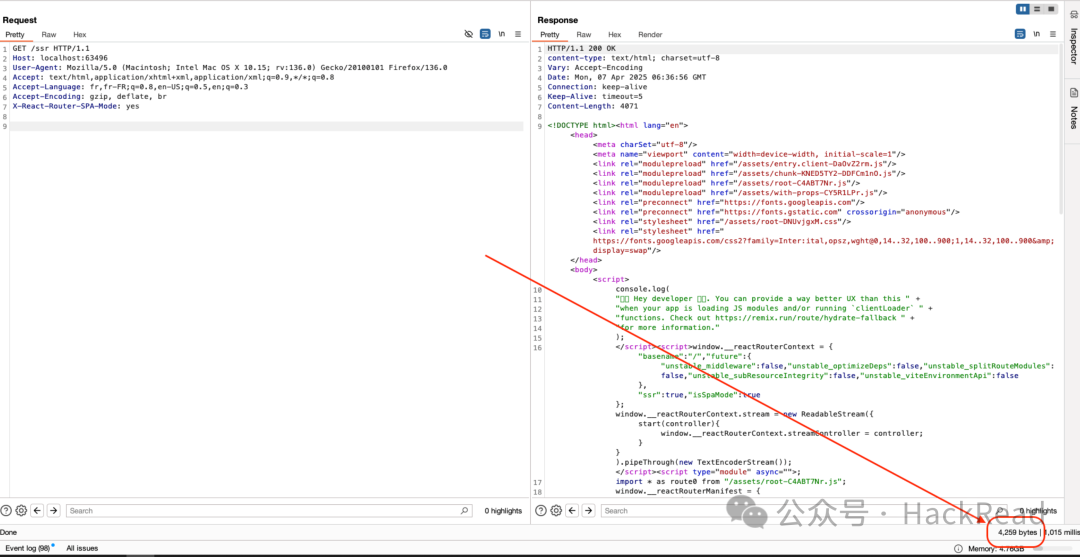Click 'Done' status bar text
The width and height of the screenshot is (1080, 557).
point(8,532)
